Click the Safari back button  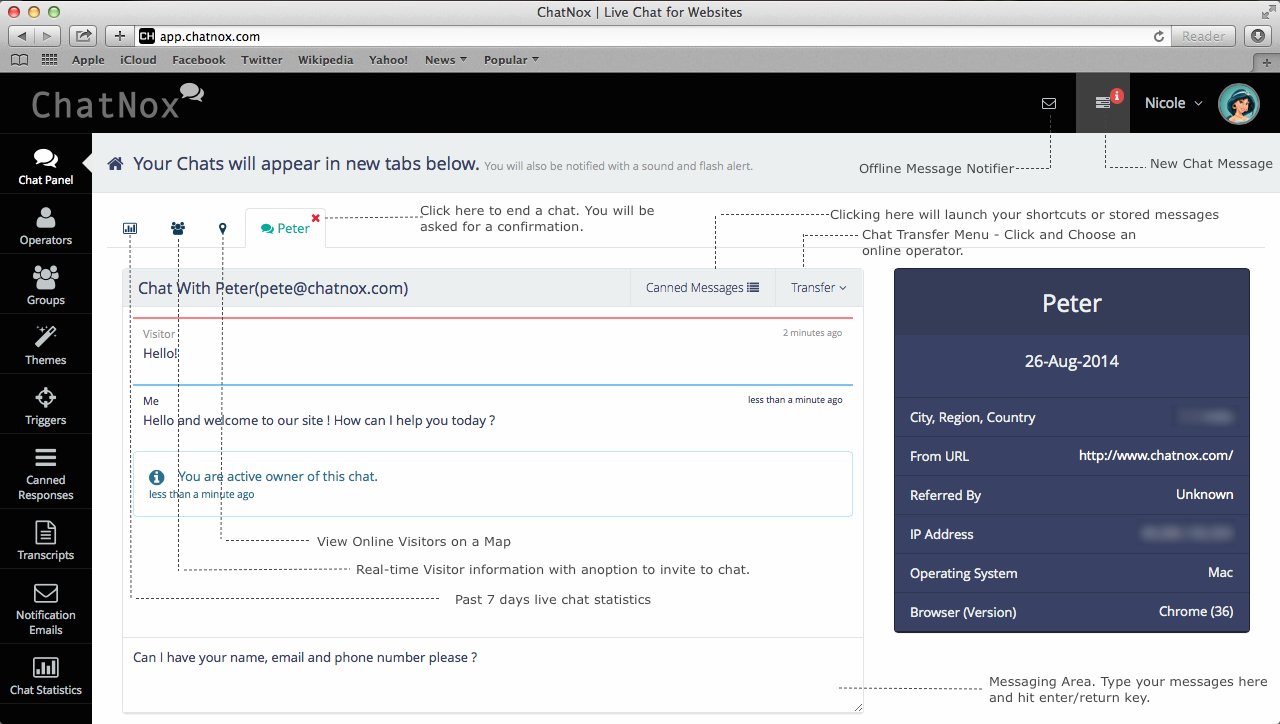22,36
